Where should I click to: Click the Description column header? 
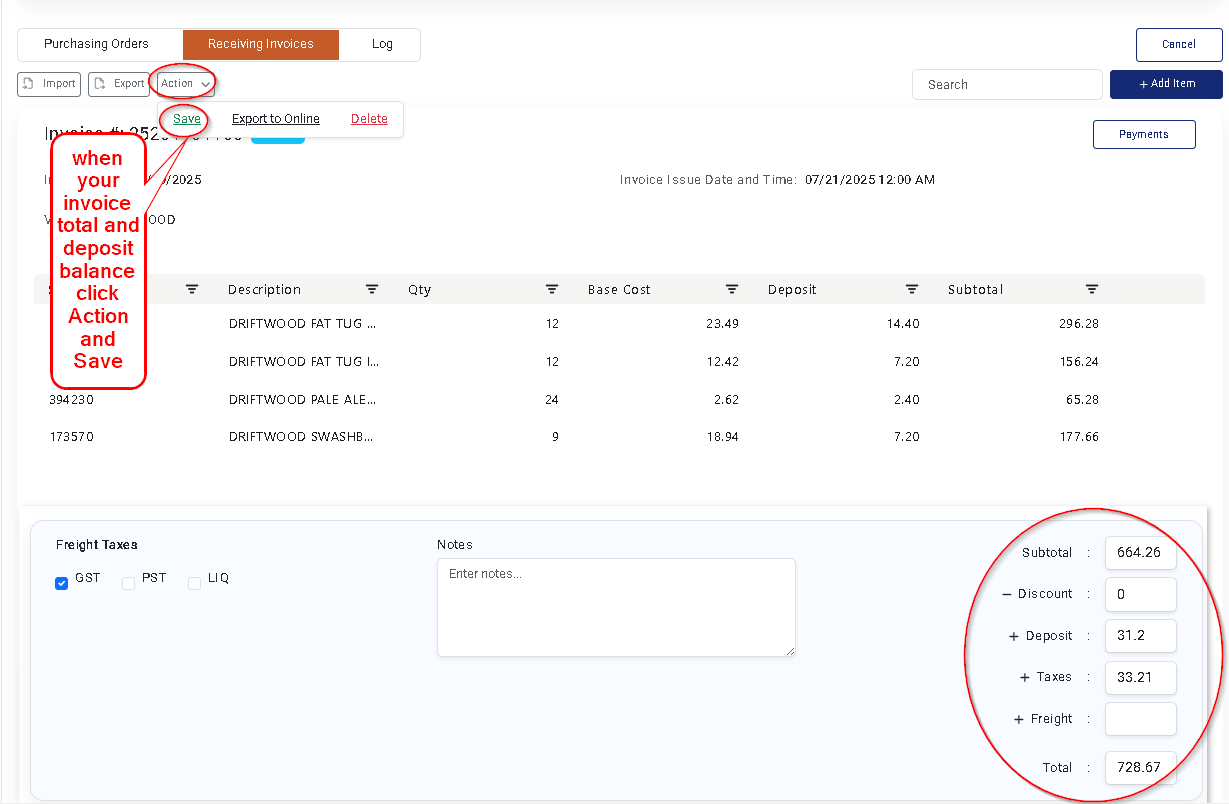point(264,290)
